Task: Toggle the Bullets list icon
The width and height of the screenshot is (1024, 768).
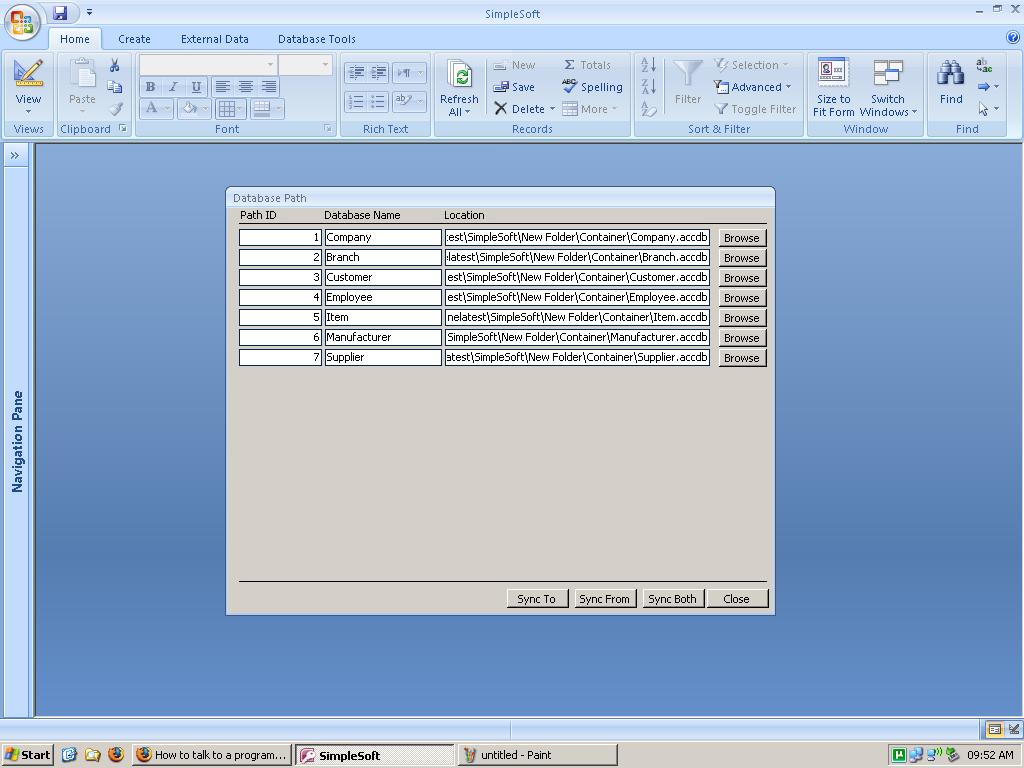Action: click(x=379, y=101)
